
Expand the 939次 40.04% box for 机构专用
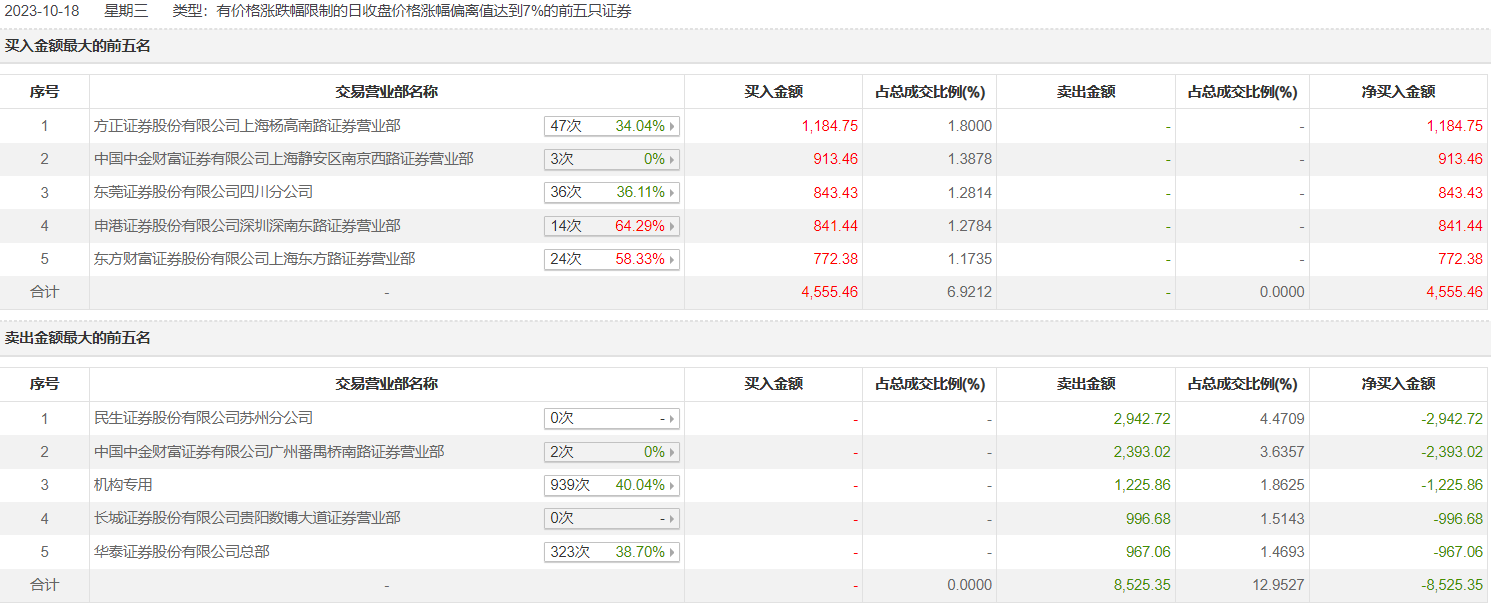[611, 485]
